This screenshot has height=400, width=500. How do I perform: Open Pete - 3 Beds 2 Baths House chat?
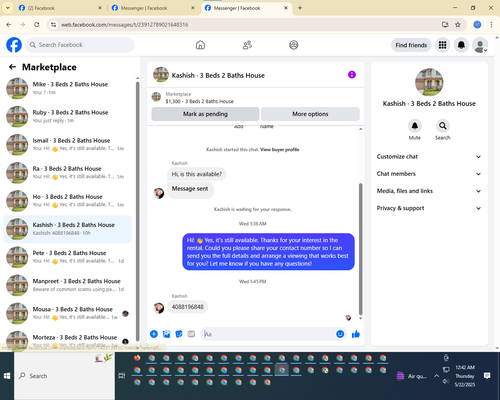pyautogui.click(x=68, y=257)
